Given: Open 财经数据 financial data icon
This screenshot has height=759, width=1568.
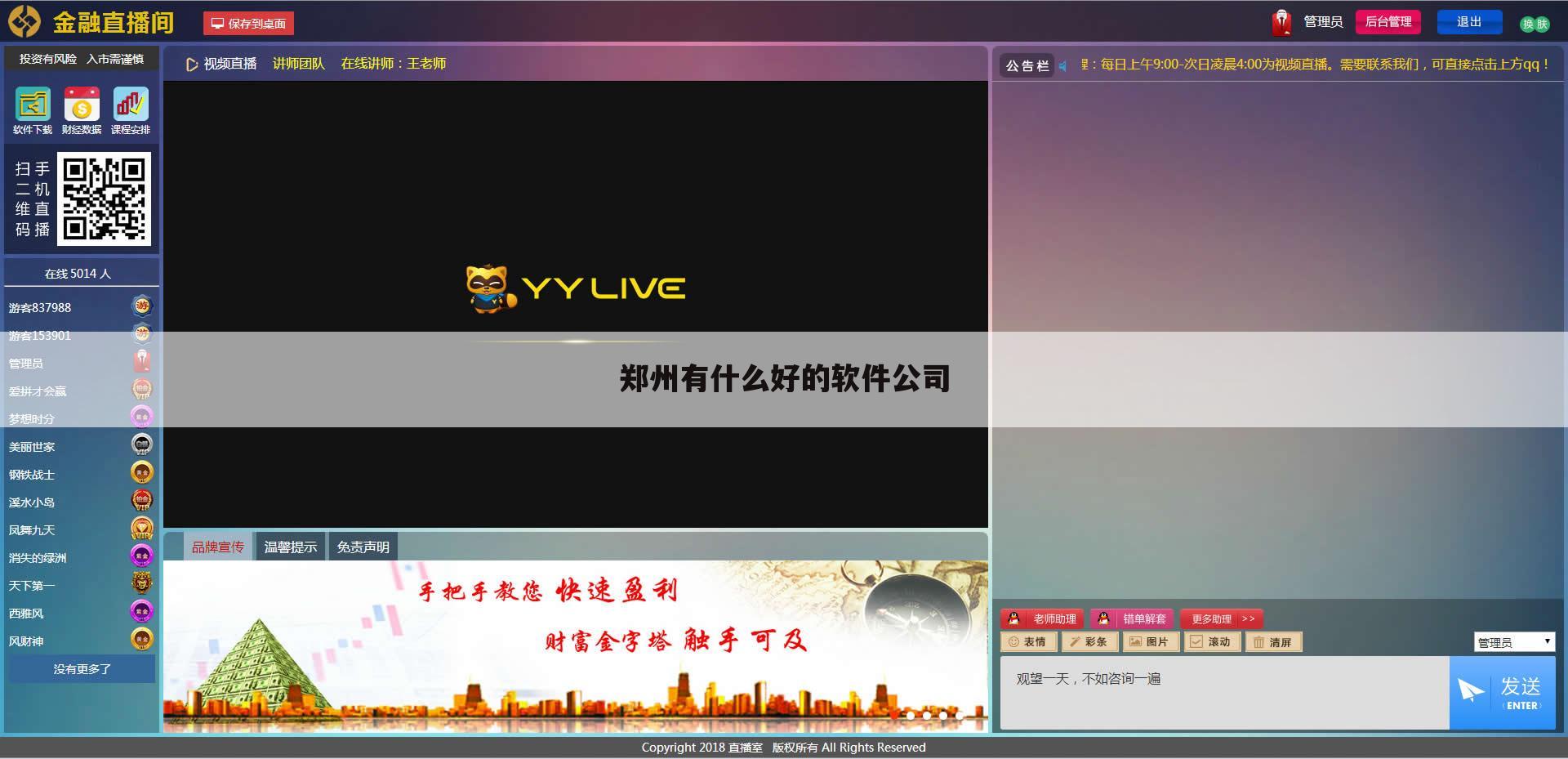Looking at the screenshot, I should pyautogui.click(x=82, y=105).
